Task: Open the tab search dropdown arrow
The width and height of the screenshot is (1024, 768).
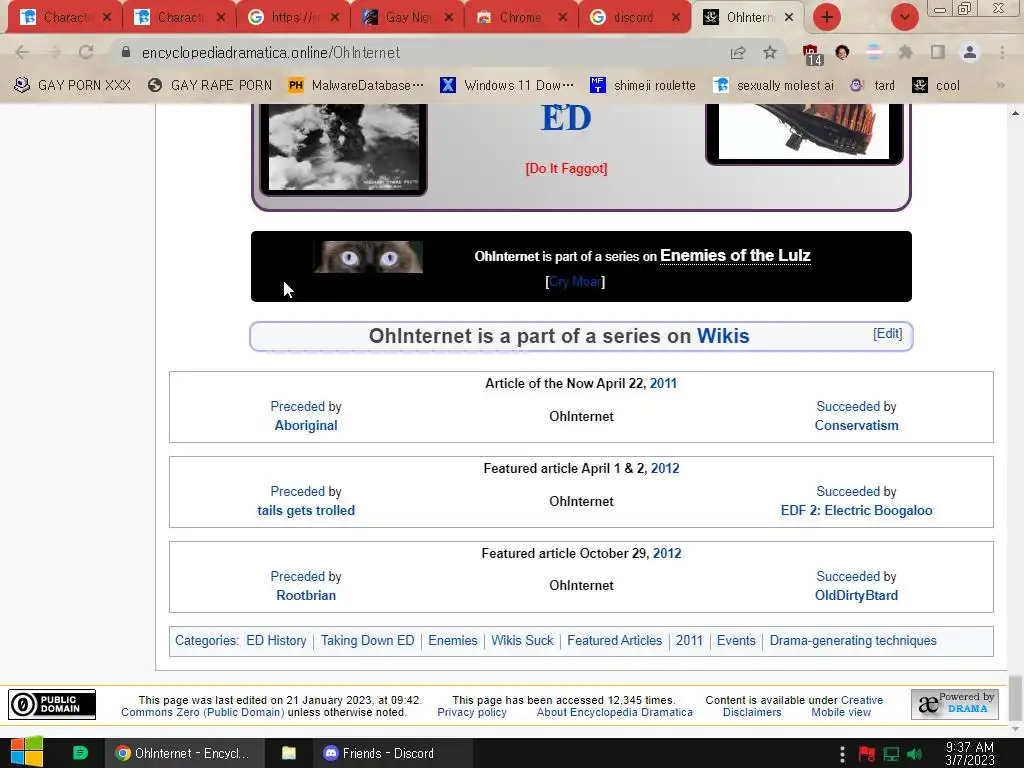Action: 904,17
